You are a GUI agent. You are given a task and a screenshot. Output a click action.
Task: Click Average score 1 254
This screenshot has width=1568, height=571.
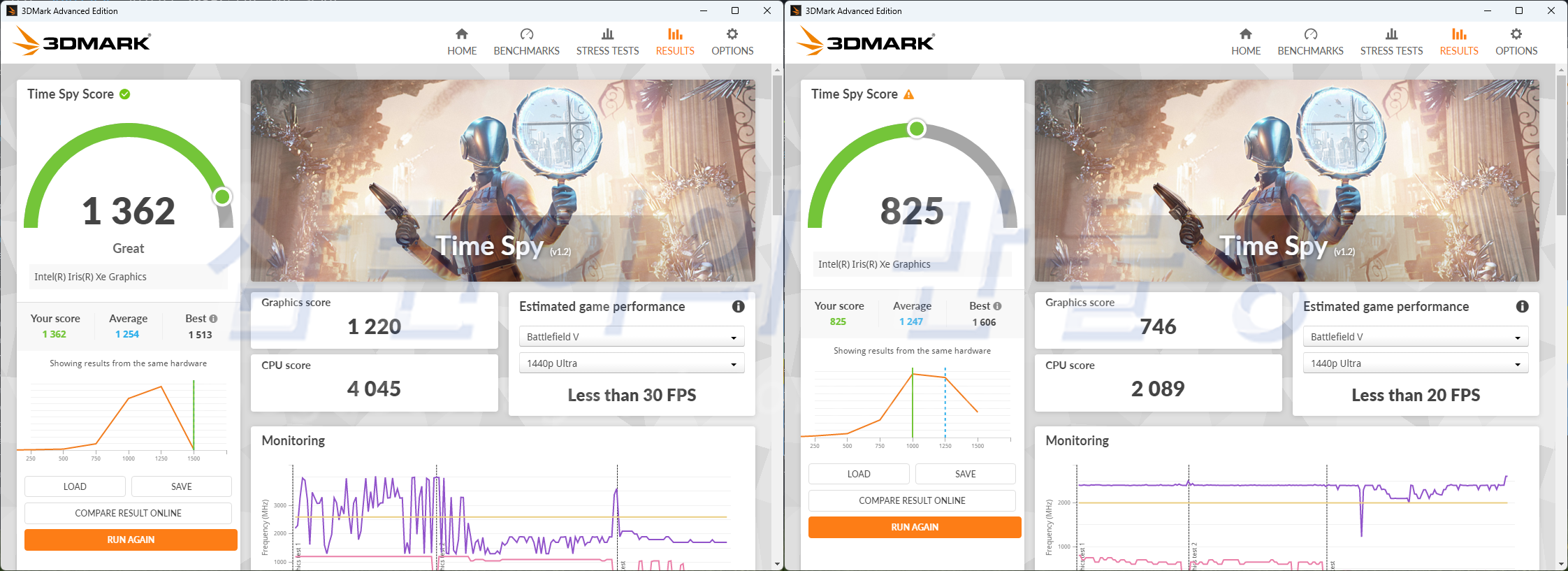tap(127, 334)
